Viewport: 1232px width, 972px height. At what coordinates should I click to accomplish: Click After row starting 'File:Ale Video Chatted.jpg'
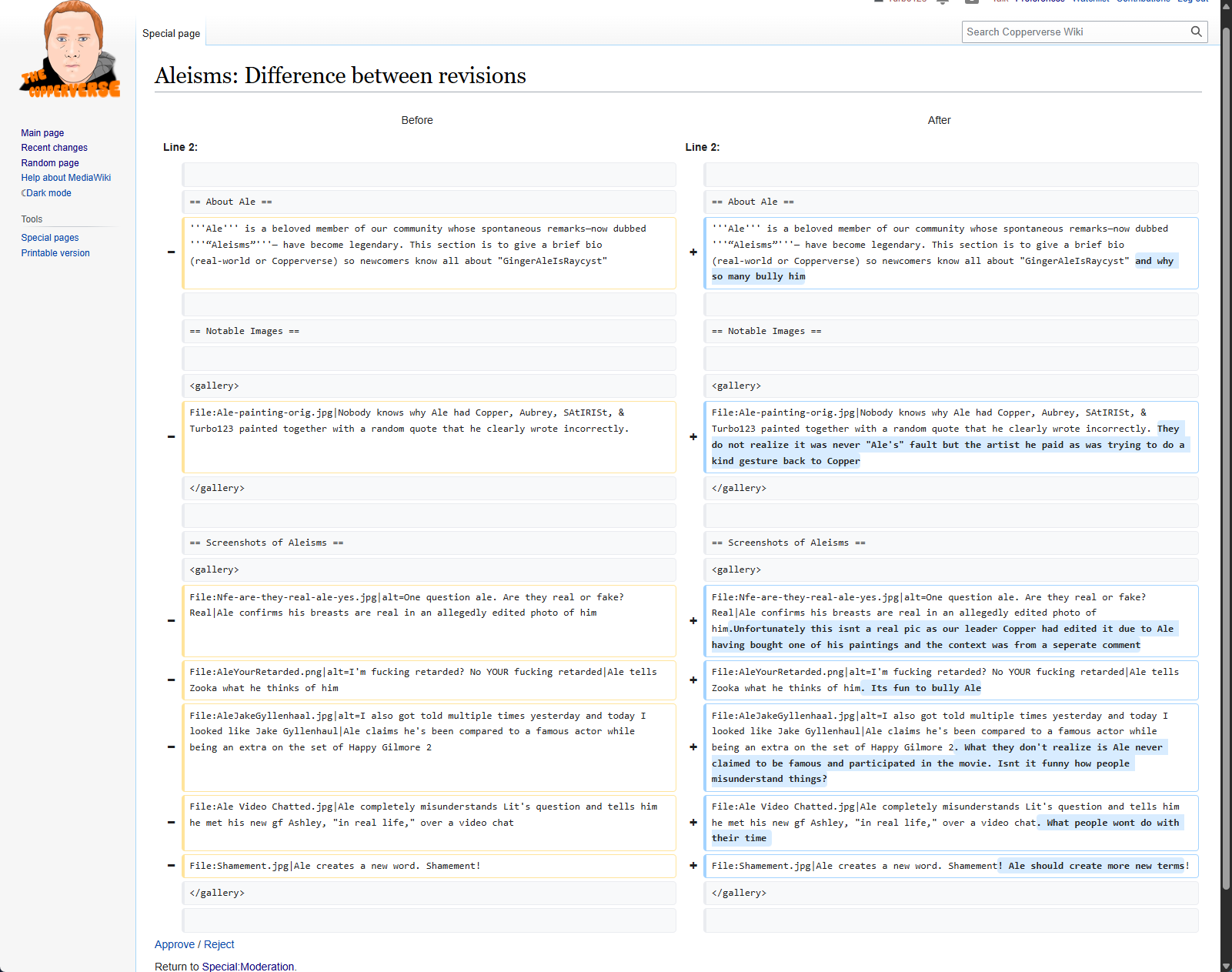[x=951, y=823]
